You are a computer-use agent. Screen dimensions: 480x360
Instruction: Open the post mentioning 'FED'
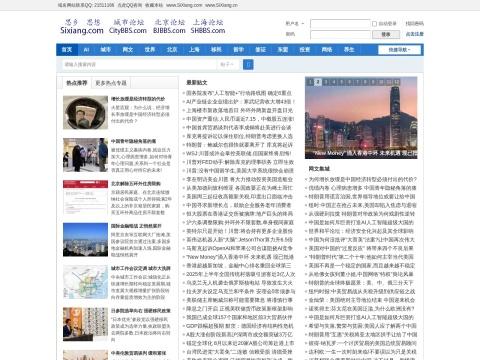(240, 162)
